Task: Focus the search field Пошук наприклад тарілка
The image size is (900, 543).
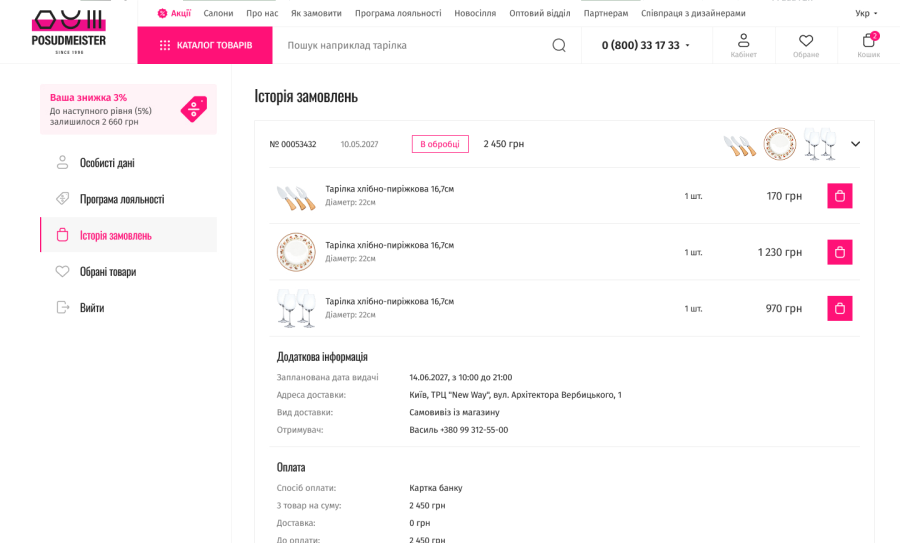Action: click(416, 45)
